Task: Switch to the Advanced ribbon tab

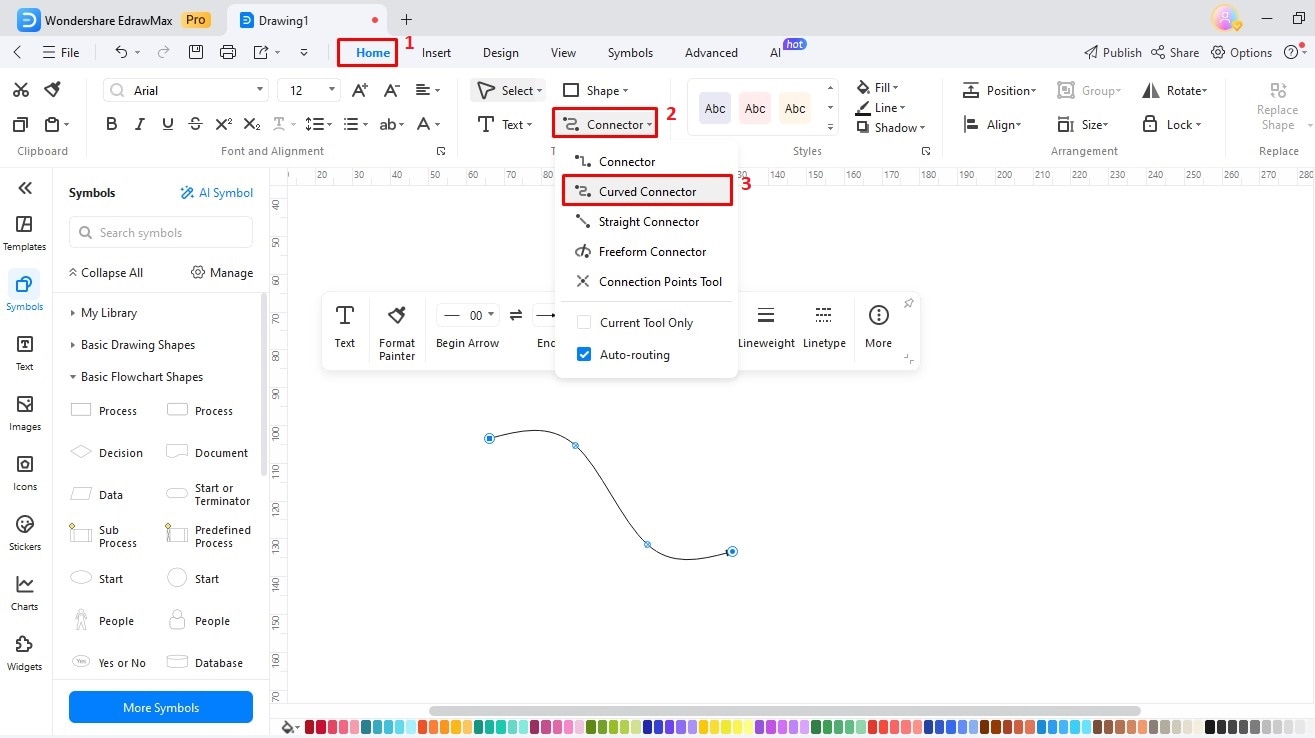Action: pos(711,53)
